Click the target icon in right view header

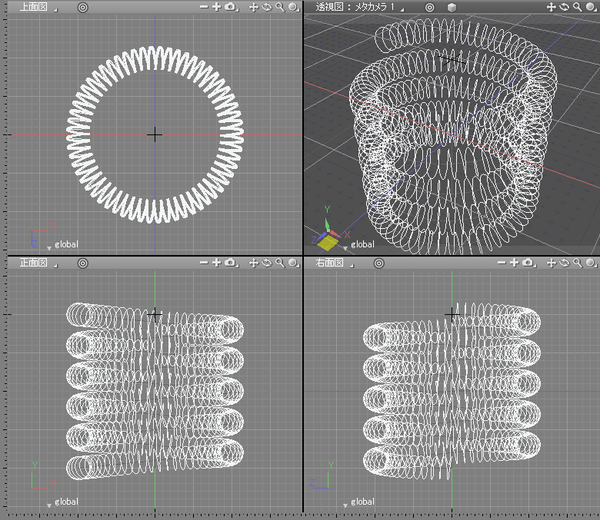(x=379, y=263)
